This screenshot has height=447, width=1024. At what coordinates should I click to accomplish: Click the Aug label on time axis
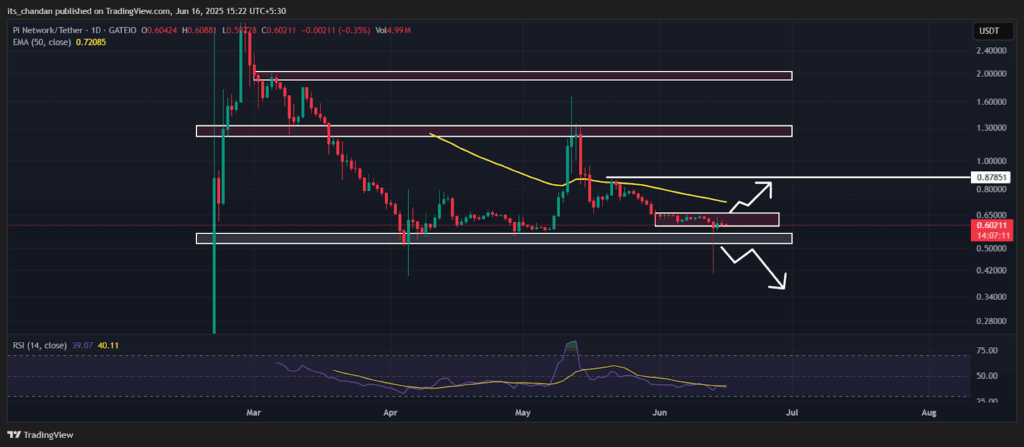[929, 413]
